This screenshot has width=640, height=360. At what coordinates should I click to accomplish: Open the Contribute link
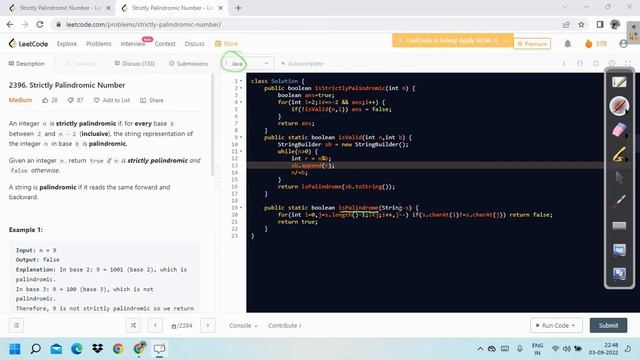pos(284,325)
